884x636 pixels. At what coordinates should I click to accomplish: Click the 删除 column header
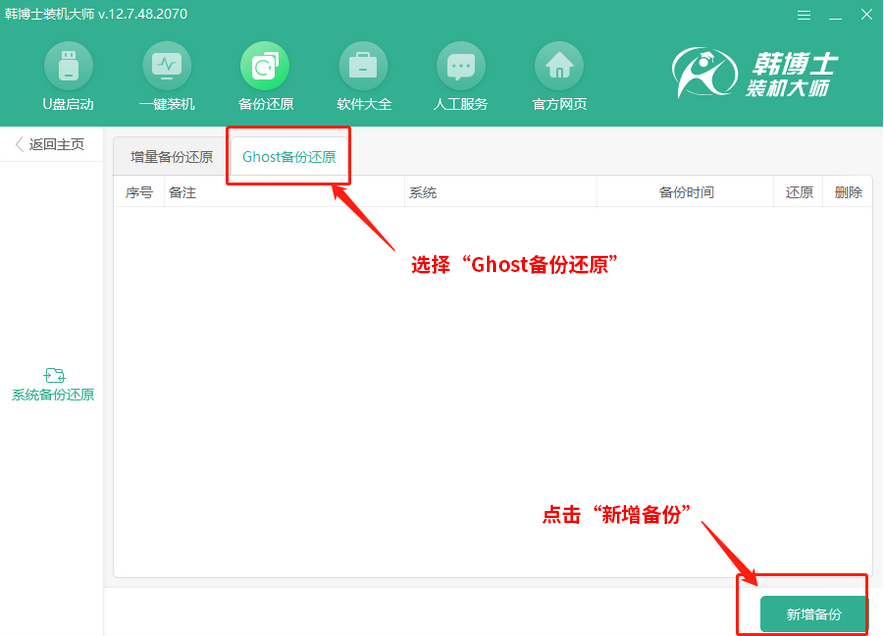coord(847,192)
